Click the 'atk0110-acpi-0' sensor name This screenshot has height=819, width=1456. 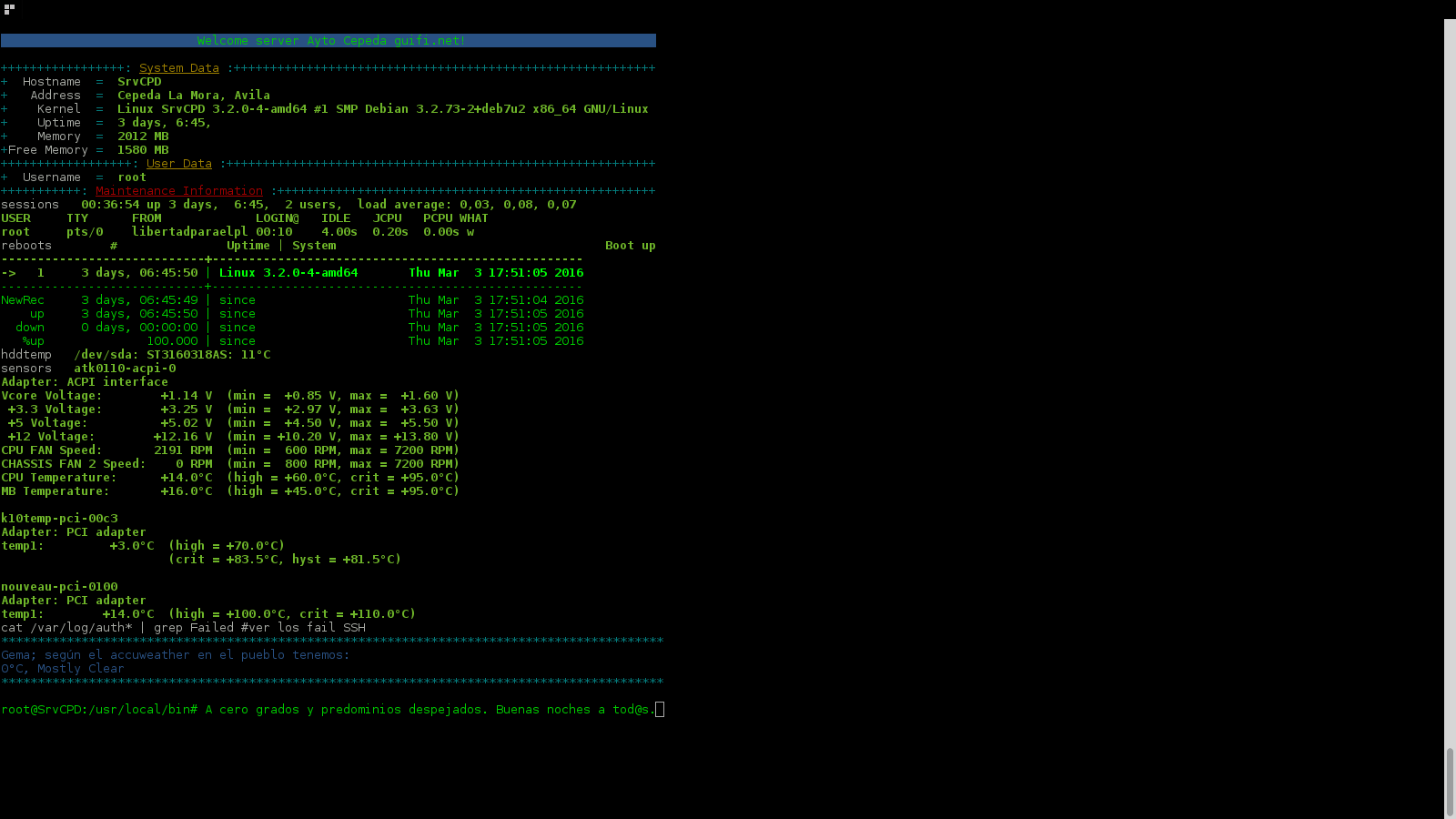125,369
